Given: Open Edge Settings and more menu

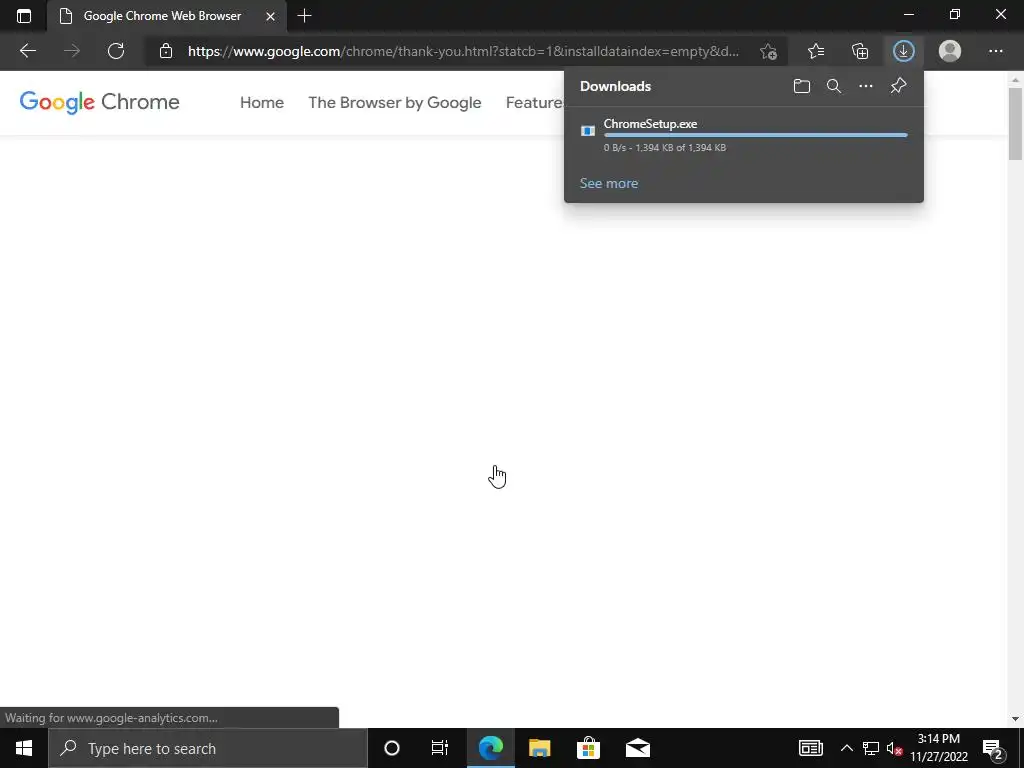Looking at the screenshot, I should click(x=995, y=51).
